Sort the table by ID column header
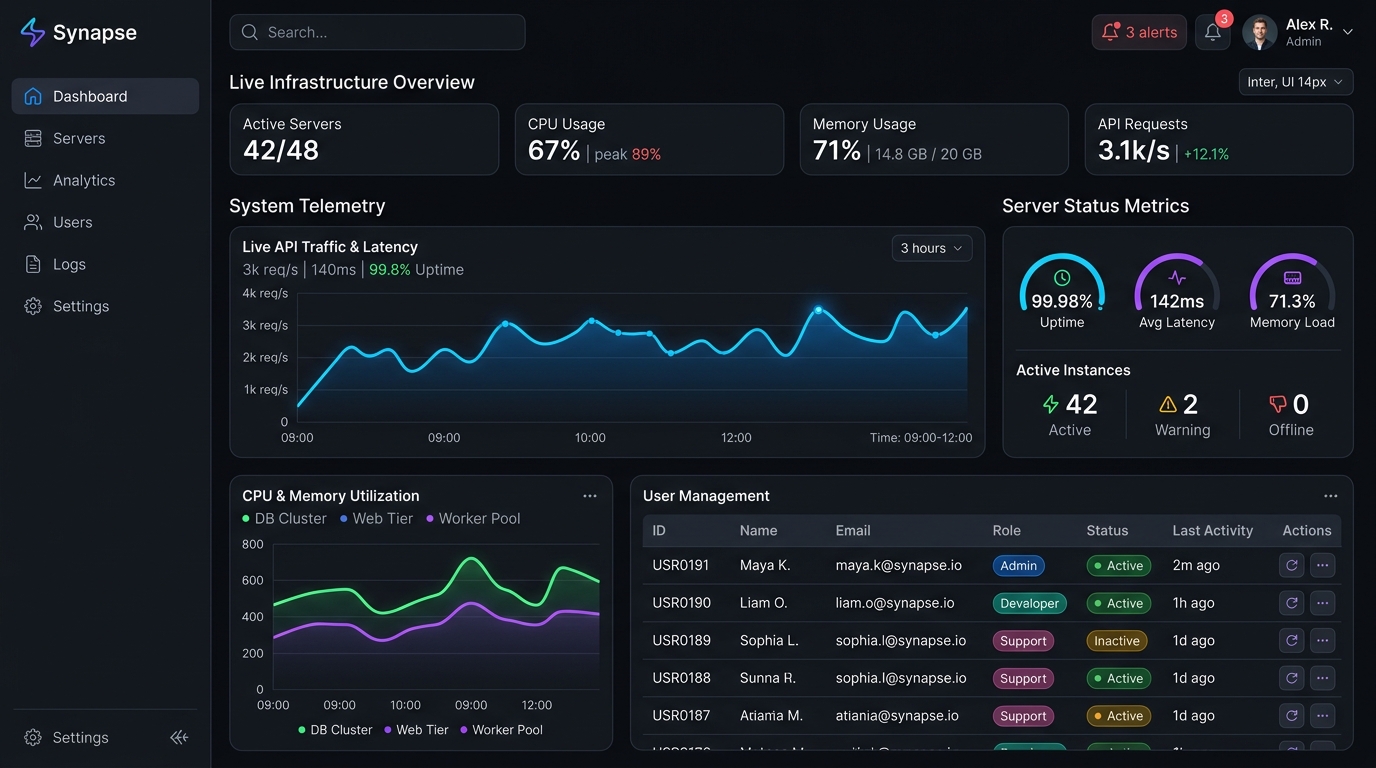Image resolution: width=1376 pixels, height=768 pixels. pos(659,531)
